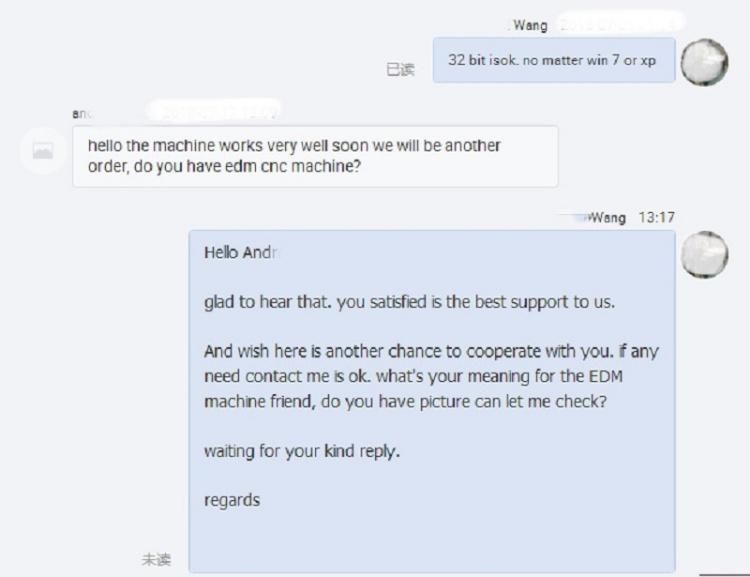Viewport: 750px width, 577px height.
Task: Click the Wang sender name at top
Action: pos(529,25)
